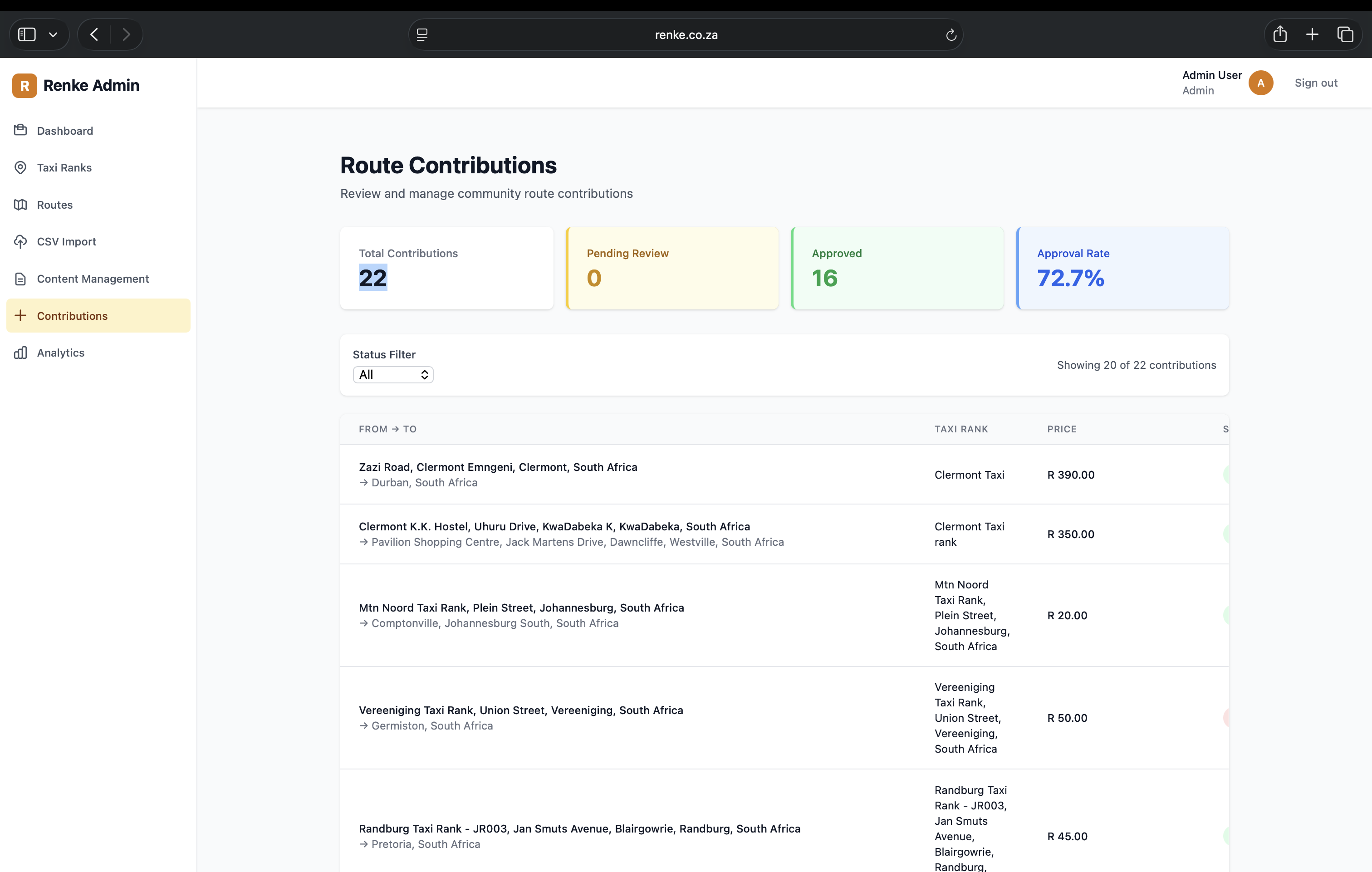Go to the Routes menu item

point(55,204)
